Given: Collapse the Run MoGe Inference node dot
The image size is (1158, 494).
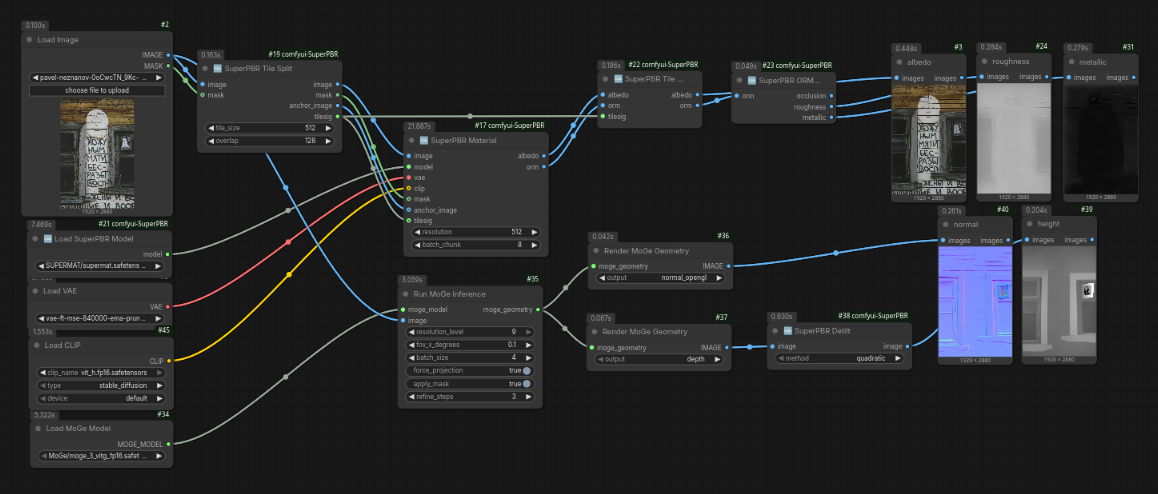Looking at the screenshot, I should click(404, 293).
